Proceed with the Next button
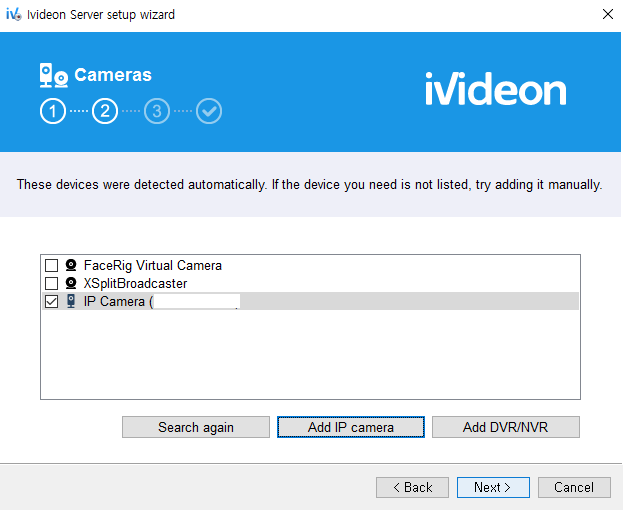Image resolution: width=623 pixels, height=510 pixels. coord(493,487)
